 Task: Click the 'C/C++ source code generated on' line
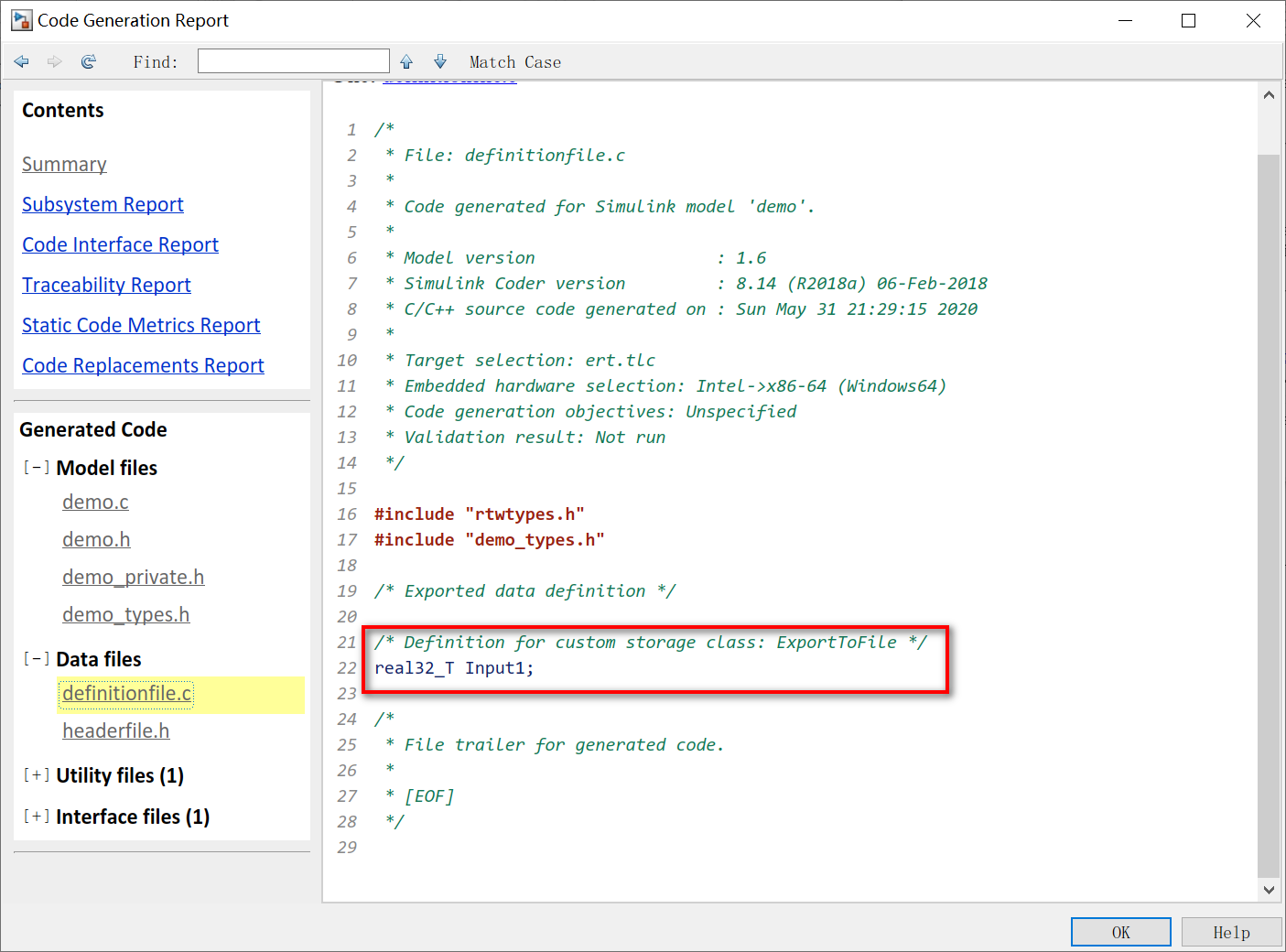click(x=681, y=309)
